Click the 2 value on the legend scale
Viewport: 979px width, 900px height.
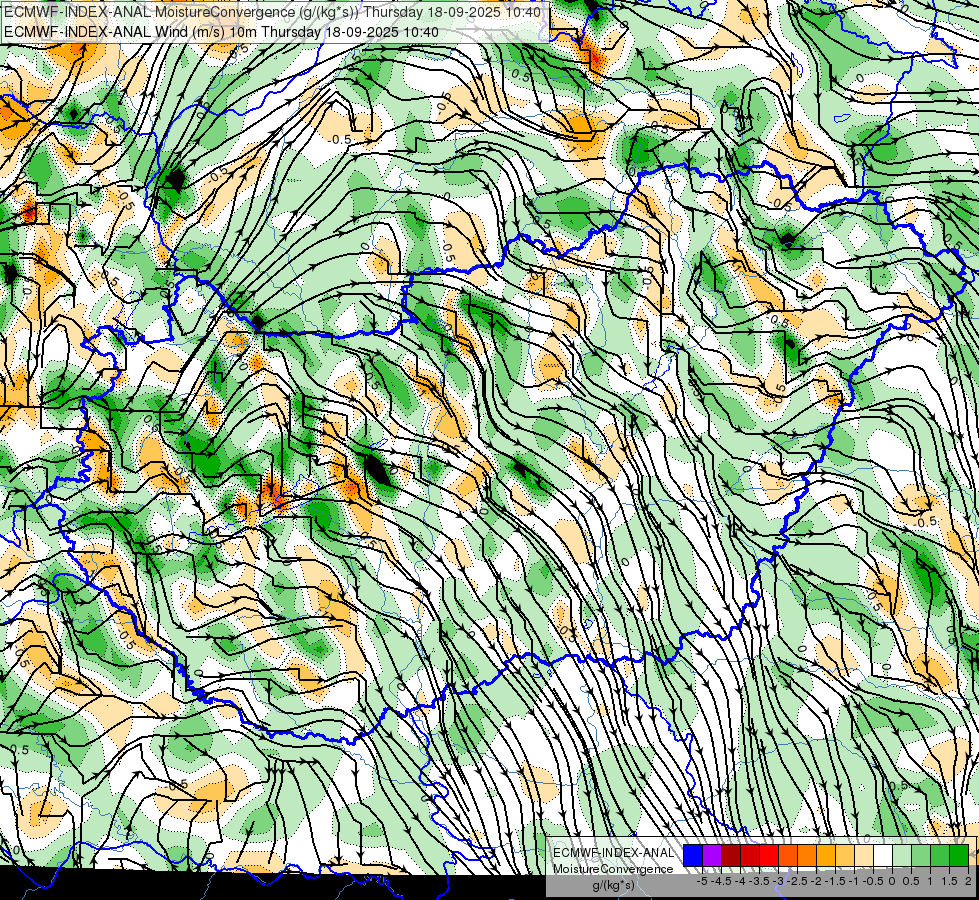(968, 881)
